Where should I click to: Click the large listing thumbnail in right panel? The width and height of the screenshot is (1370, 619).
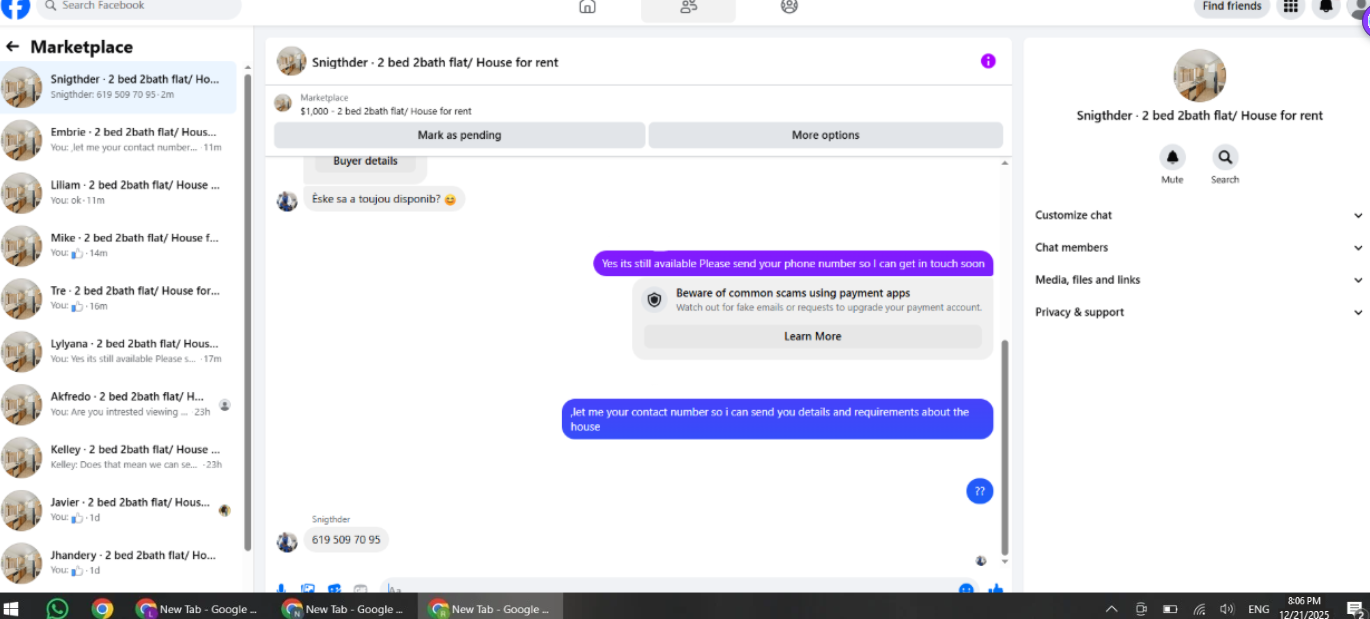click(1199, 76)
